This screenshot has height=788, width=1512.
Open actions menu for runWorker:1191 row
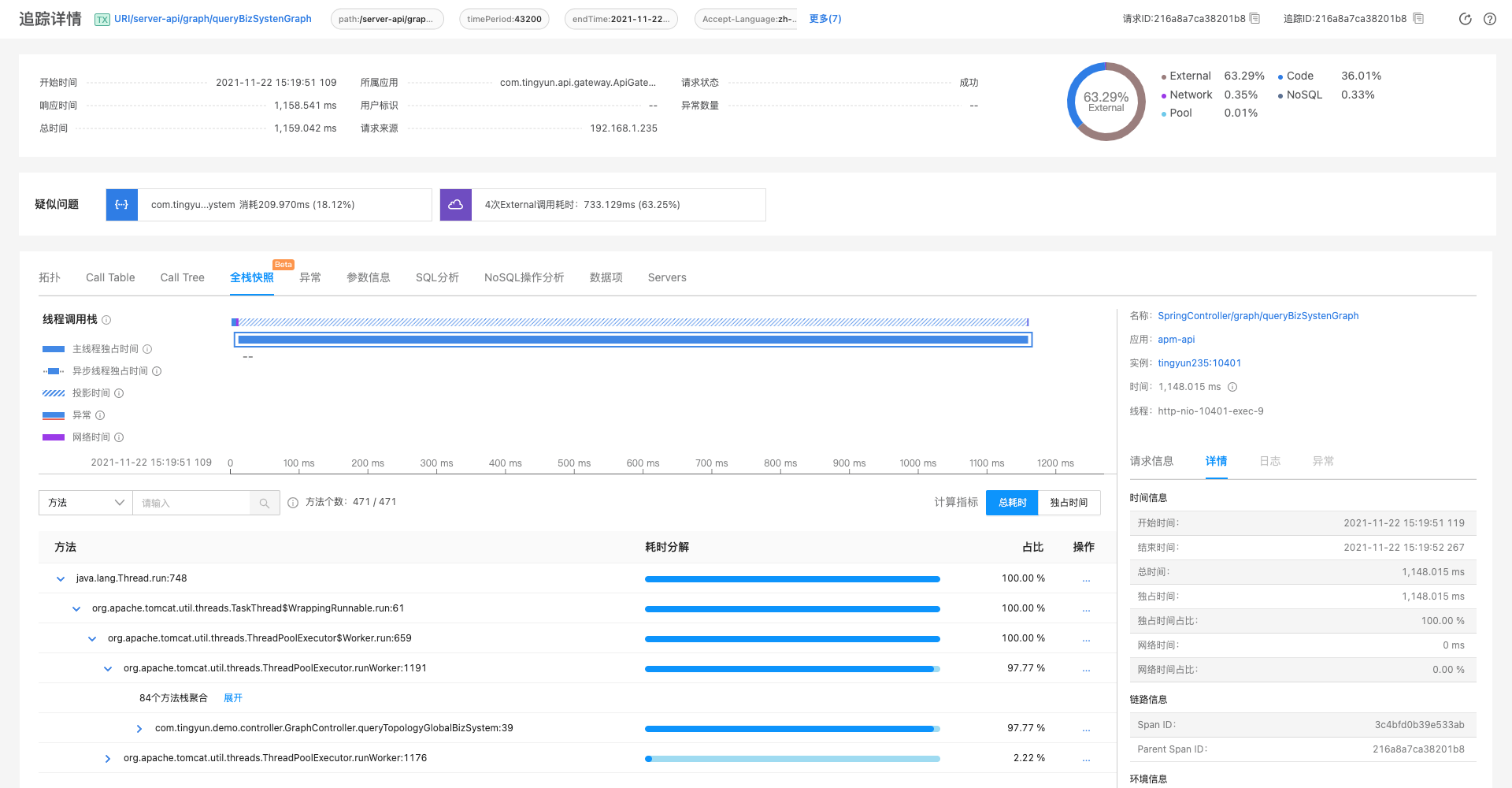click(x=1086, y=669)
